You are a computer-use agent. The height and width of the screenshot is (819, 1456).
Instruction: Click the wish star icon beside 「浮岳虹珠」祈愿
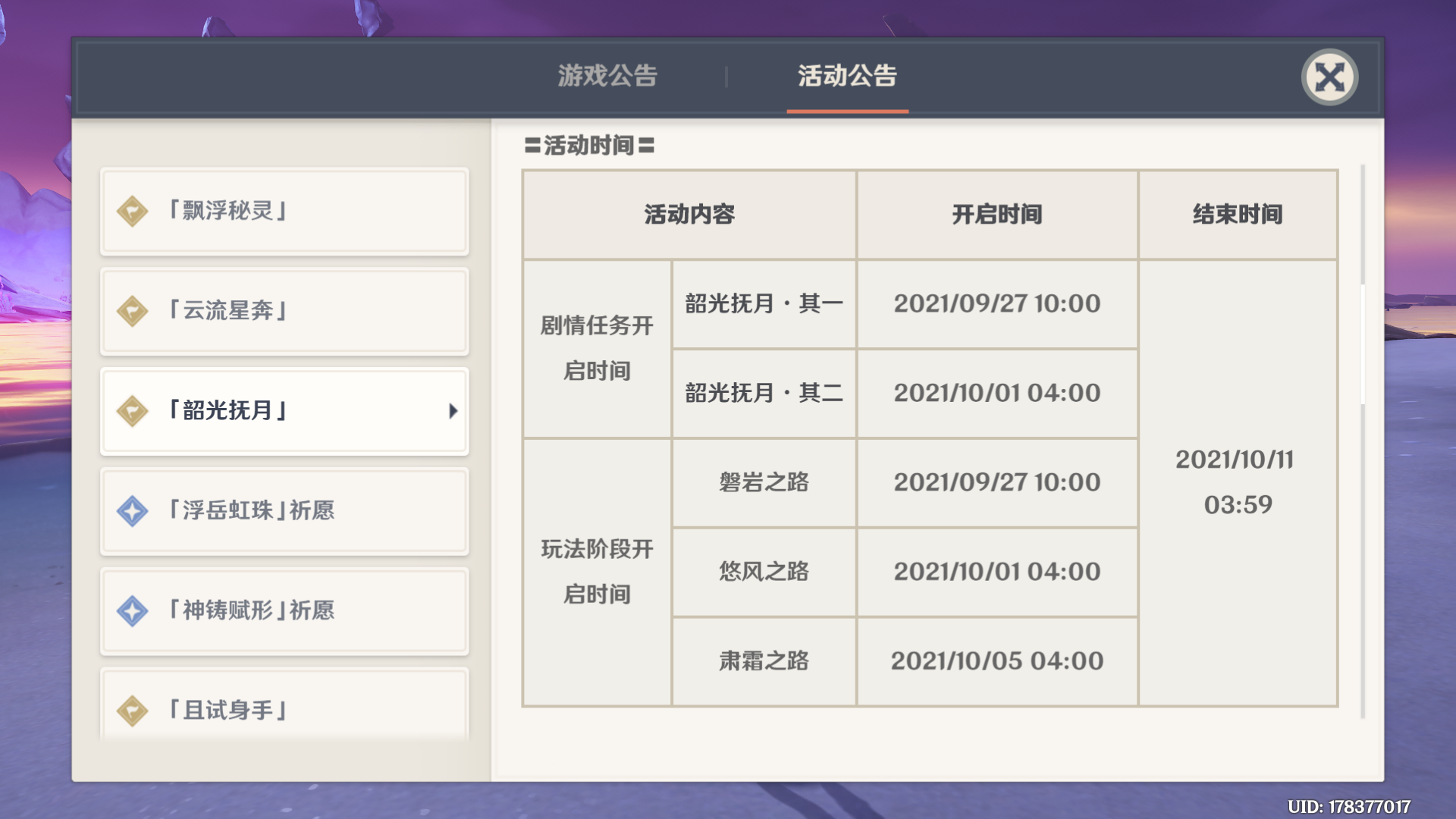(x=133, y=510)
